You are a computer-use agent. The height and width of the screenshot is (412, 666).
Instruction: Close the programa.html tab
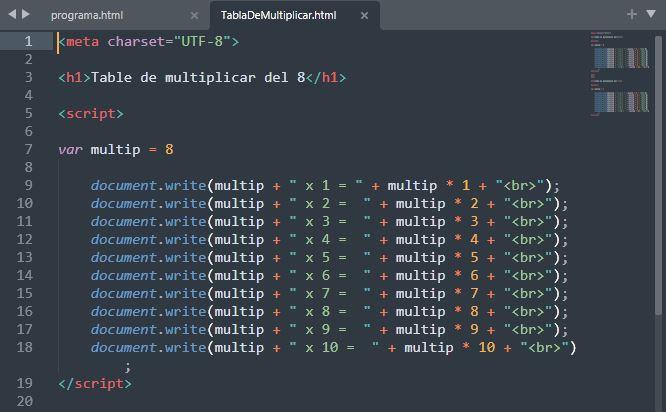[194, 16]
